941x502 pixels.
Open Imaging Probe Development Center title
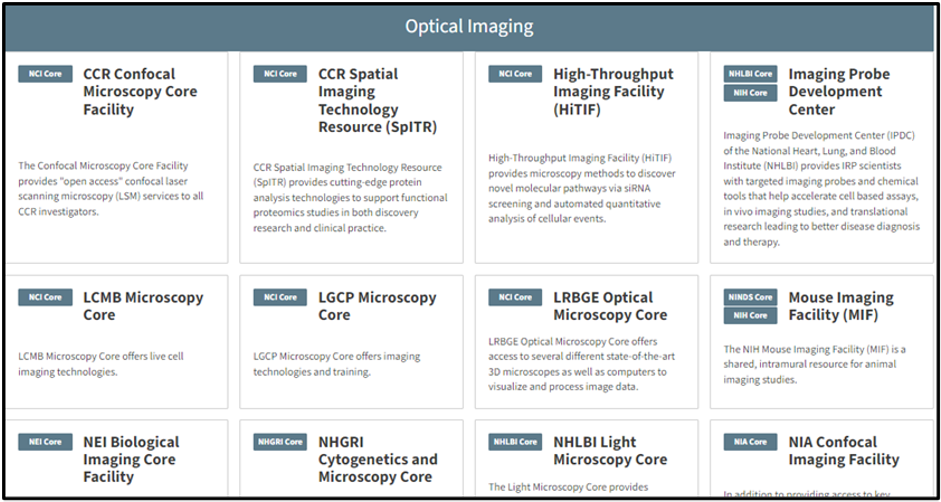click(x=838, y=91)
